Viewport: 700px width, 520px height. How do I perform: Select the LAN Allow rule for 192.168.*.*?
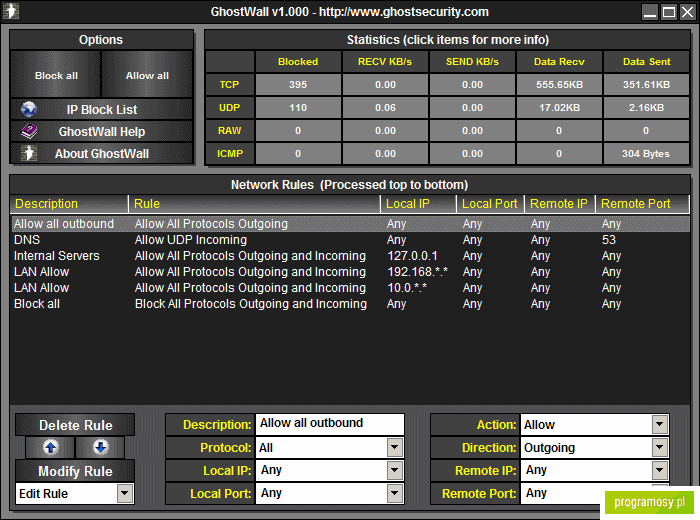pos(350,272)
